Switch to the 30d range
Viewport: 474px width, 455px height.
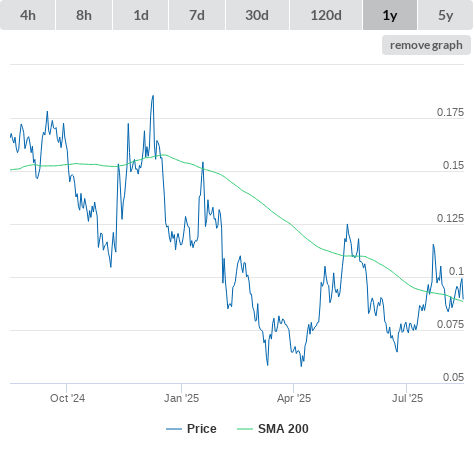click(x=257, y=15)
